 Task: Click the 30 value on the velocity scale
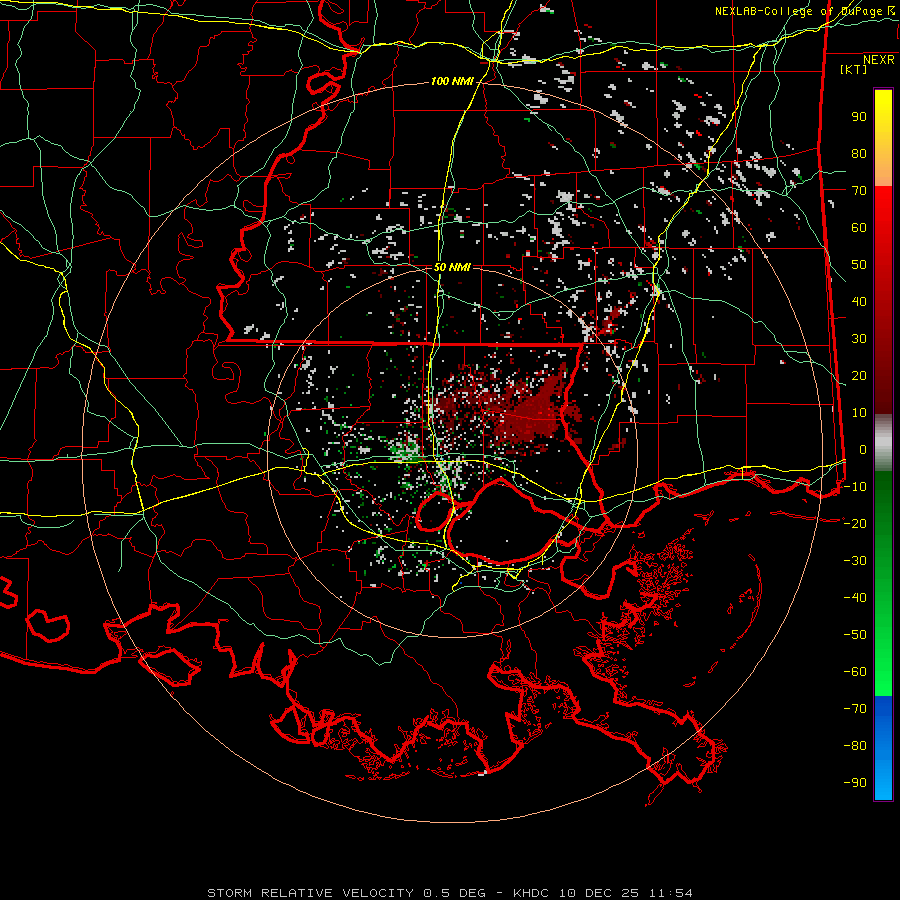[859, 339]
